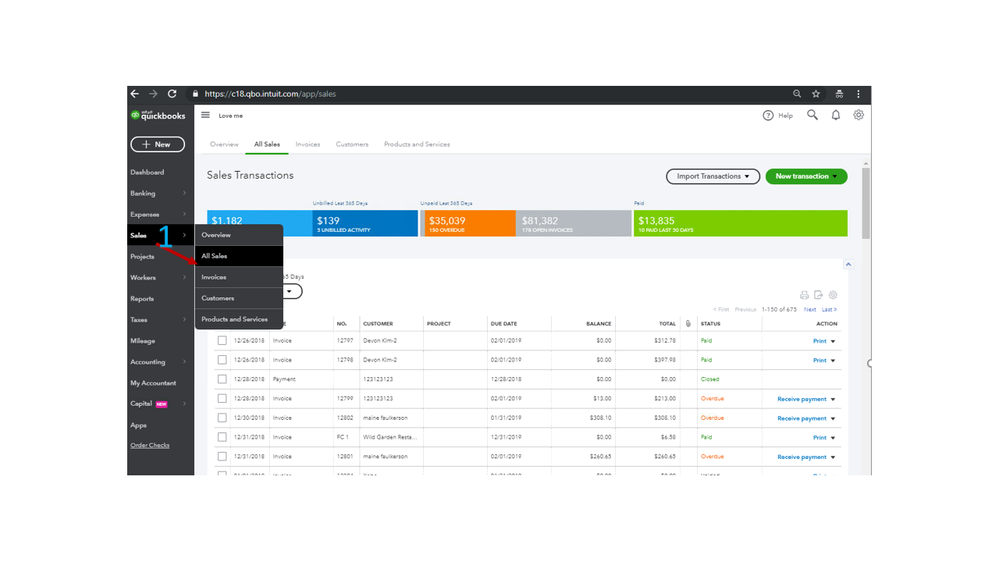The image size is (999, 562).
Task: Click Order Checks link
Action: click(x=150, y=445)
